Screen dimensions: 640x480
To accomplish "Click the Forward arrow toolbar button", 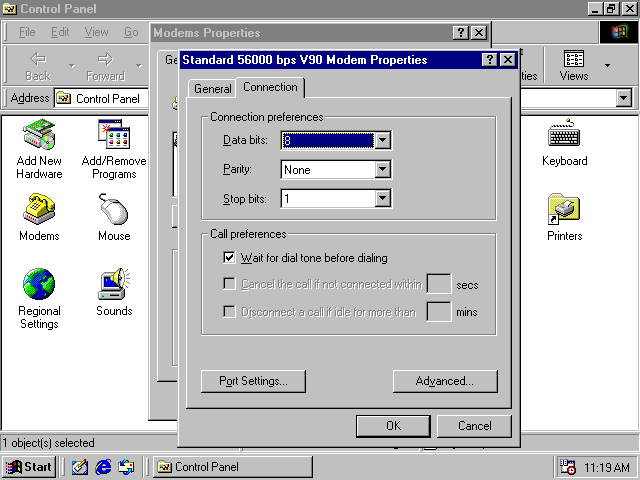I will (x=105, y=65).
